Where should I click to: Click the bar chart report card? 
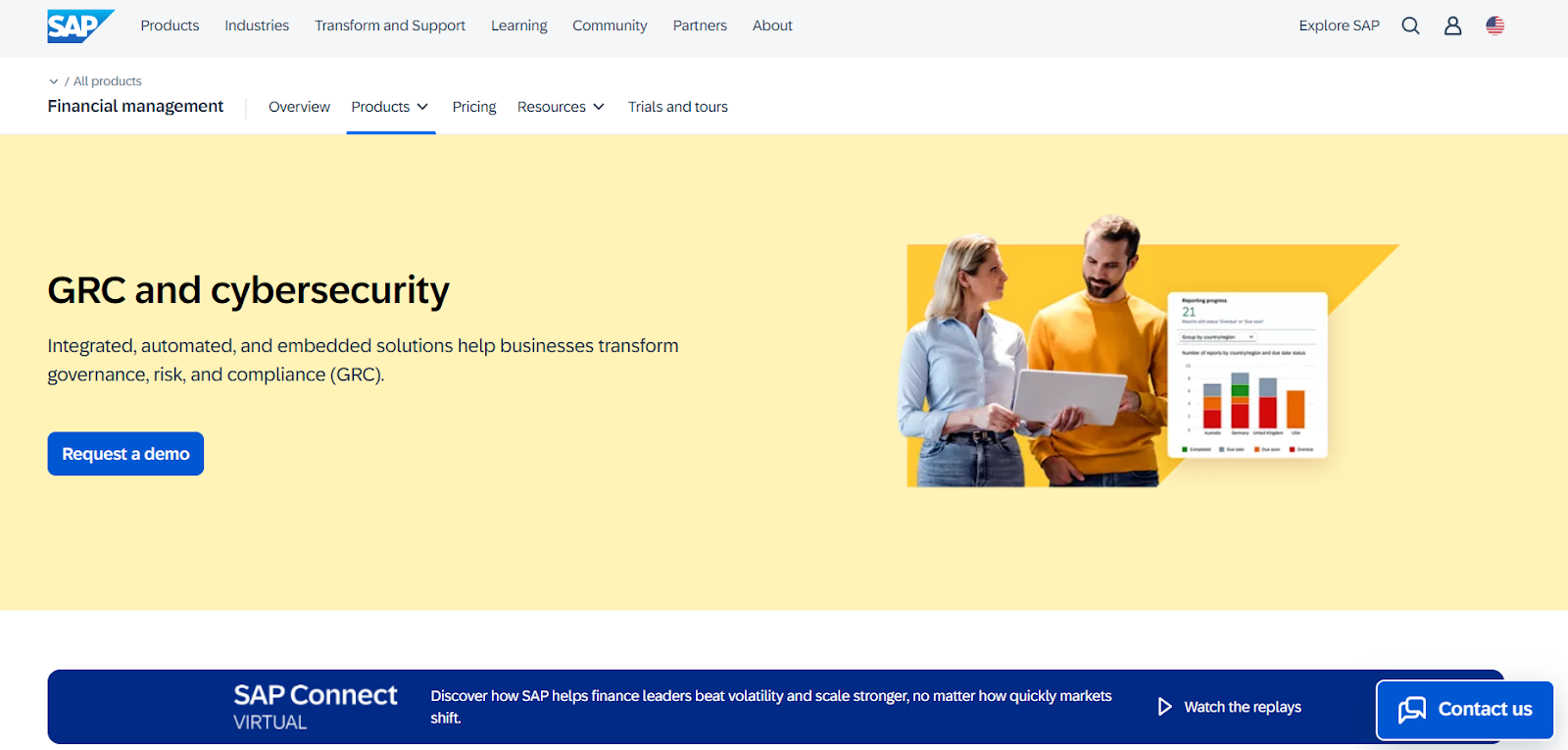pyautogui.click(x=1248, y=375)
